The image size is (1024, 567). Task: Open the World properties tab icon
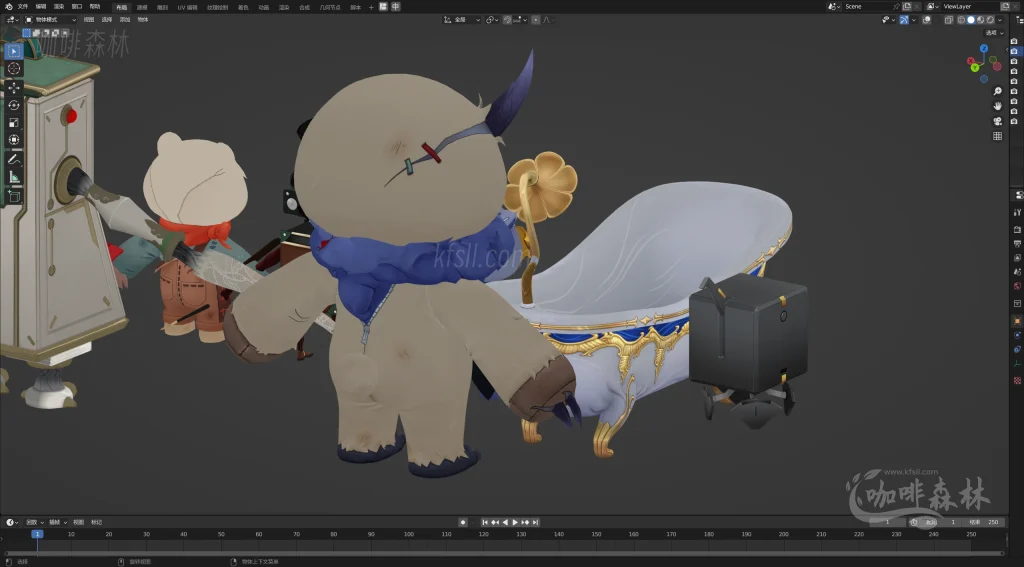[1017, 286]
